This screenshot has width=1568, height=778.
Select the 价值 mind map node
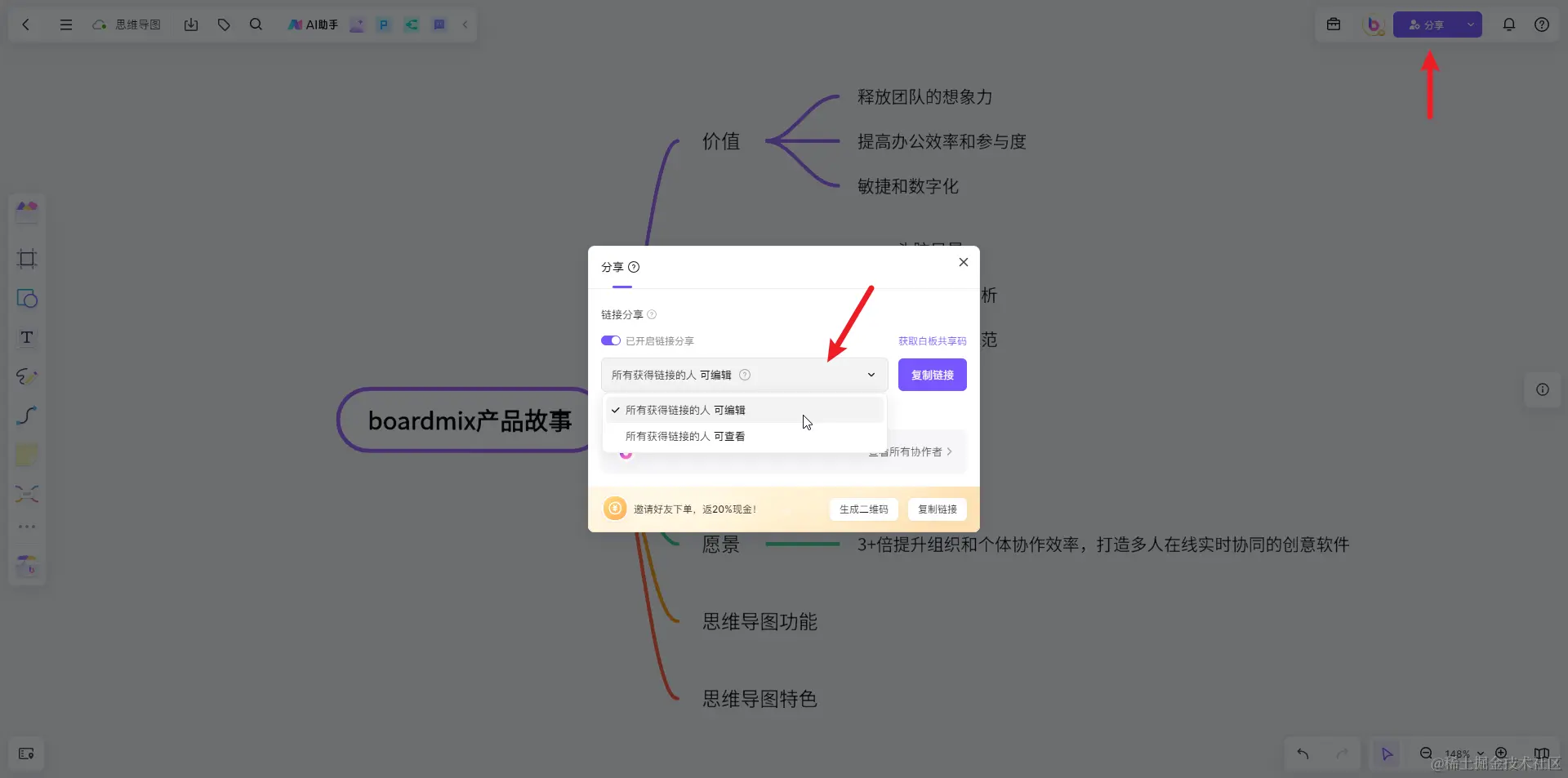pos(721,141)
